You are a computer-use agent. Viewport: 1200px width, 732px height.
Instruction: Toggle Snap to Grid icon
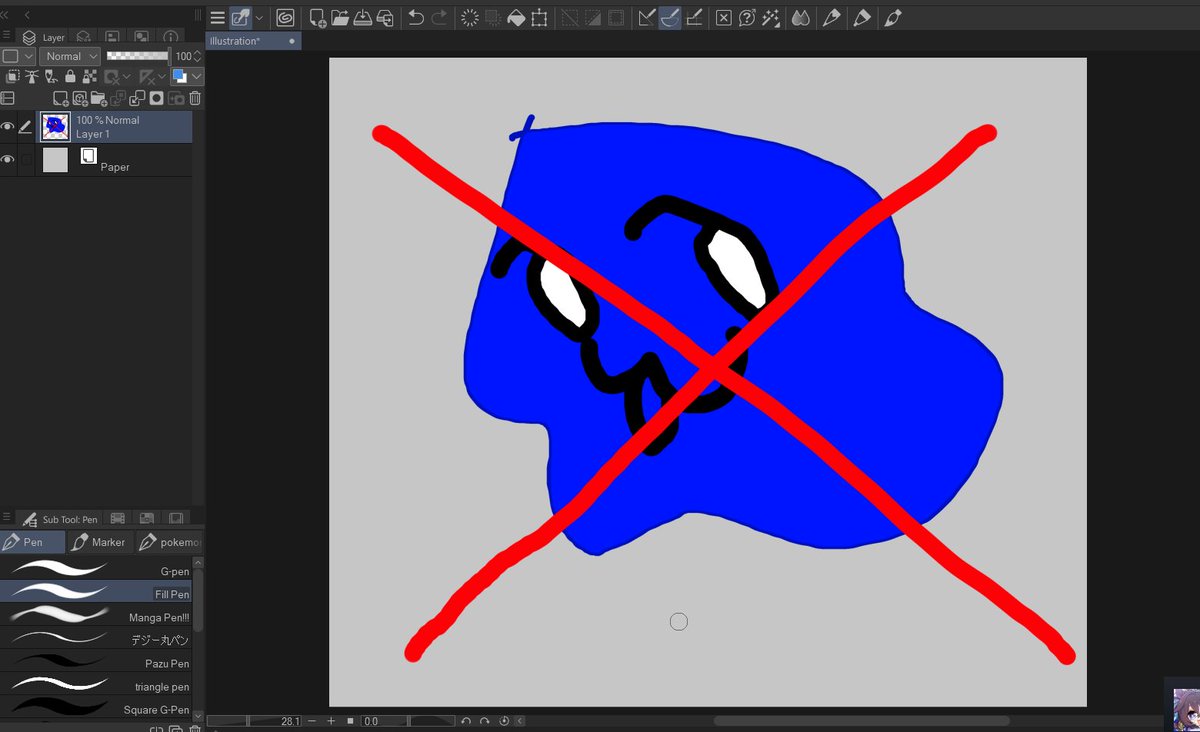click(694, 17)
